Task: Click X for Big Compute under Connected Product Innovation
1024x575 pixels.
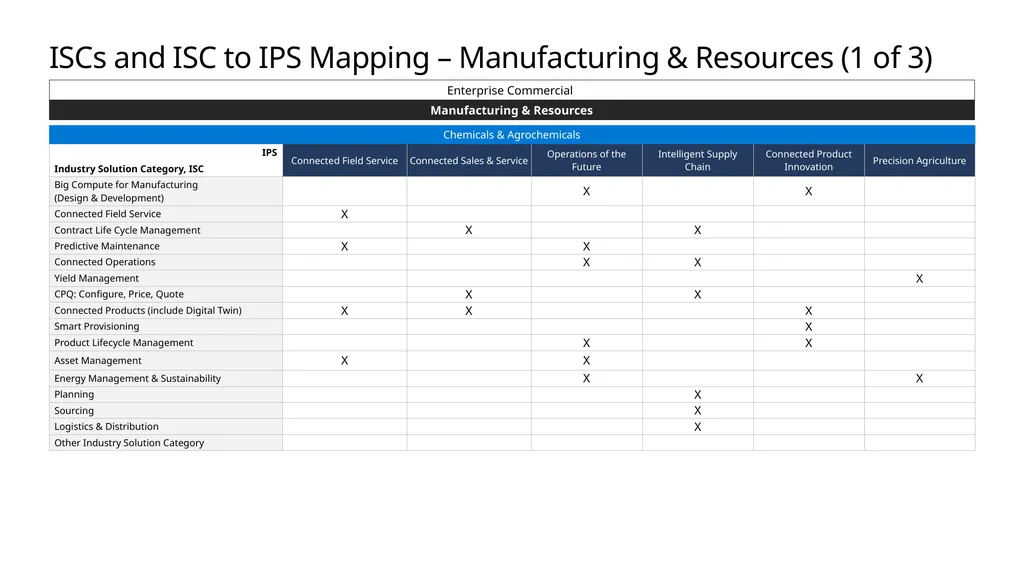Action: coord(808,191)
